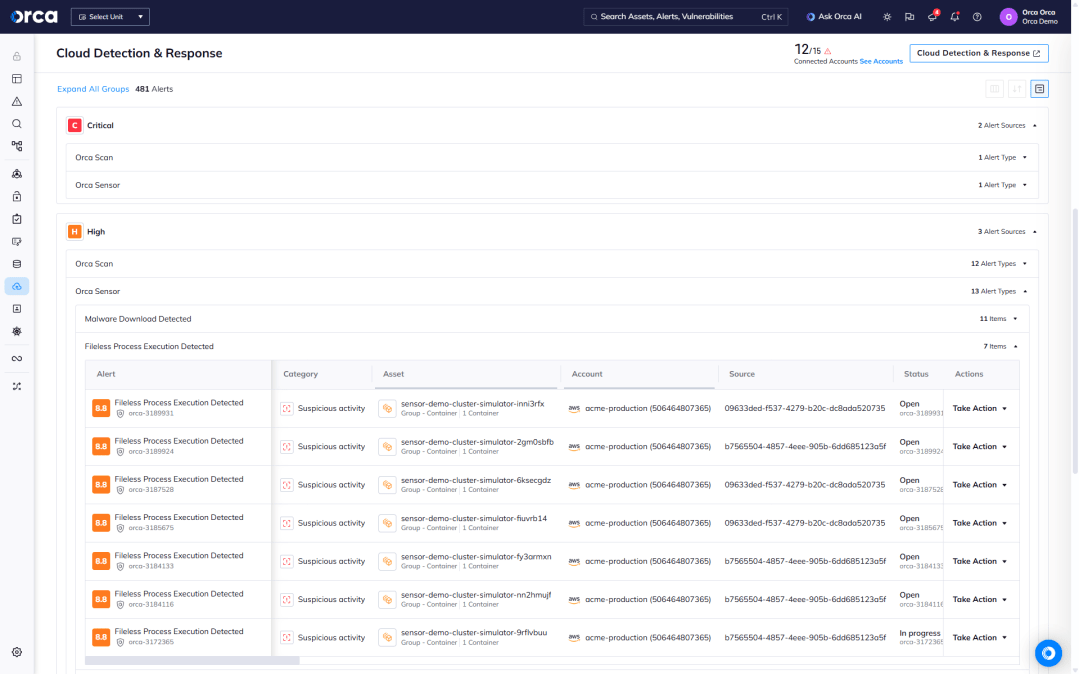Click the horizontal scrollbar under the alerts table
The image size is (1079, 674).
pos(192,660)
